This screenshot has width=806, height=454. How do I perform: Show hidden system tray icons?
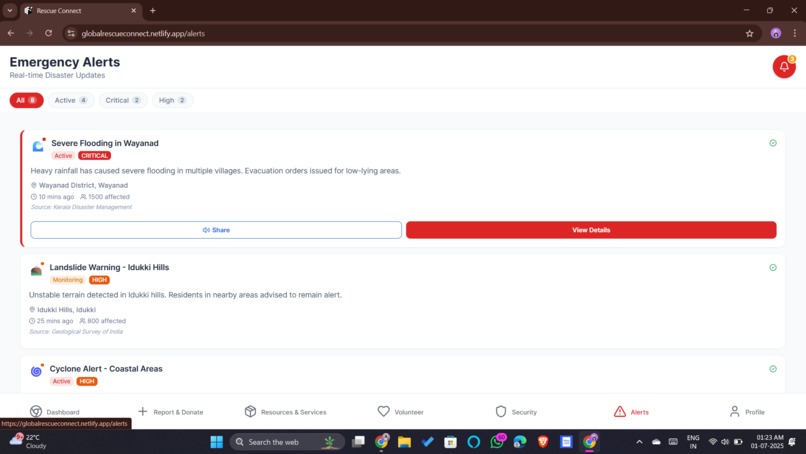click(639, 442)
